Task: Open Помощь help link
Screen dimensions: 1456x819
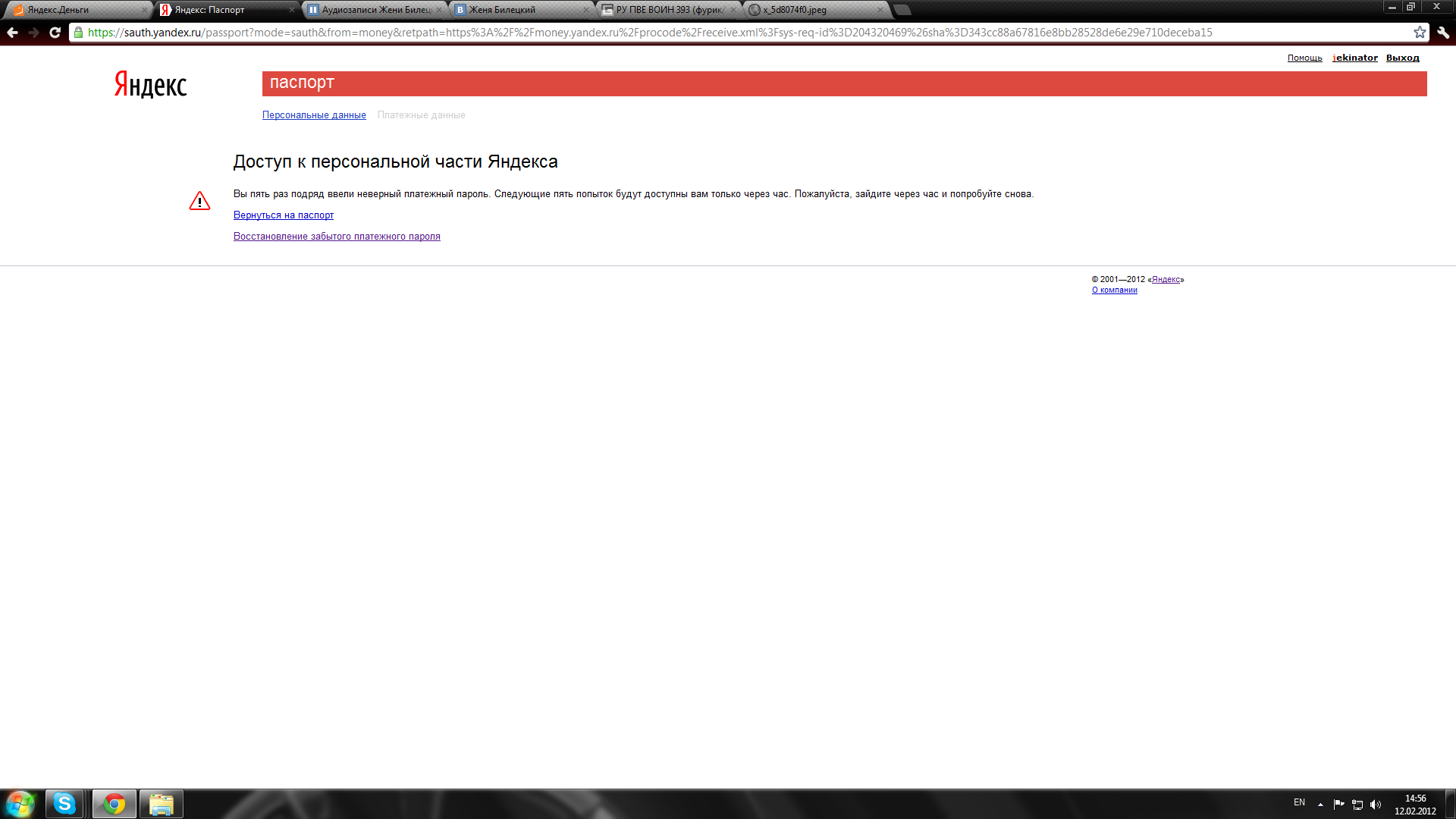Action: [1304, 58]
